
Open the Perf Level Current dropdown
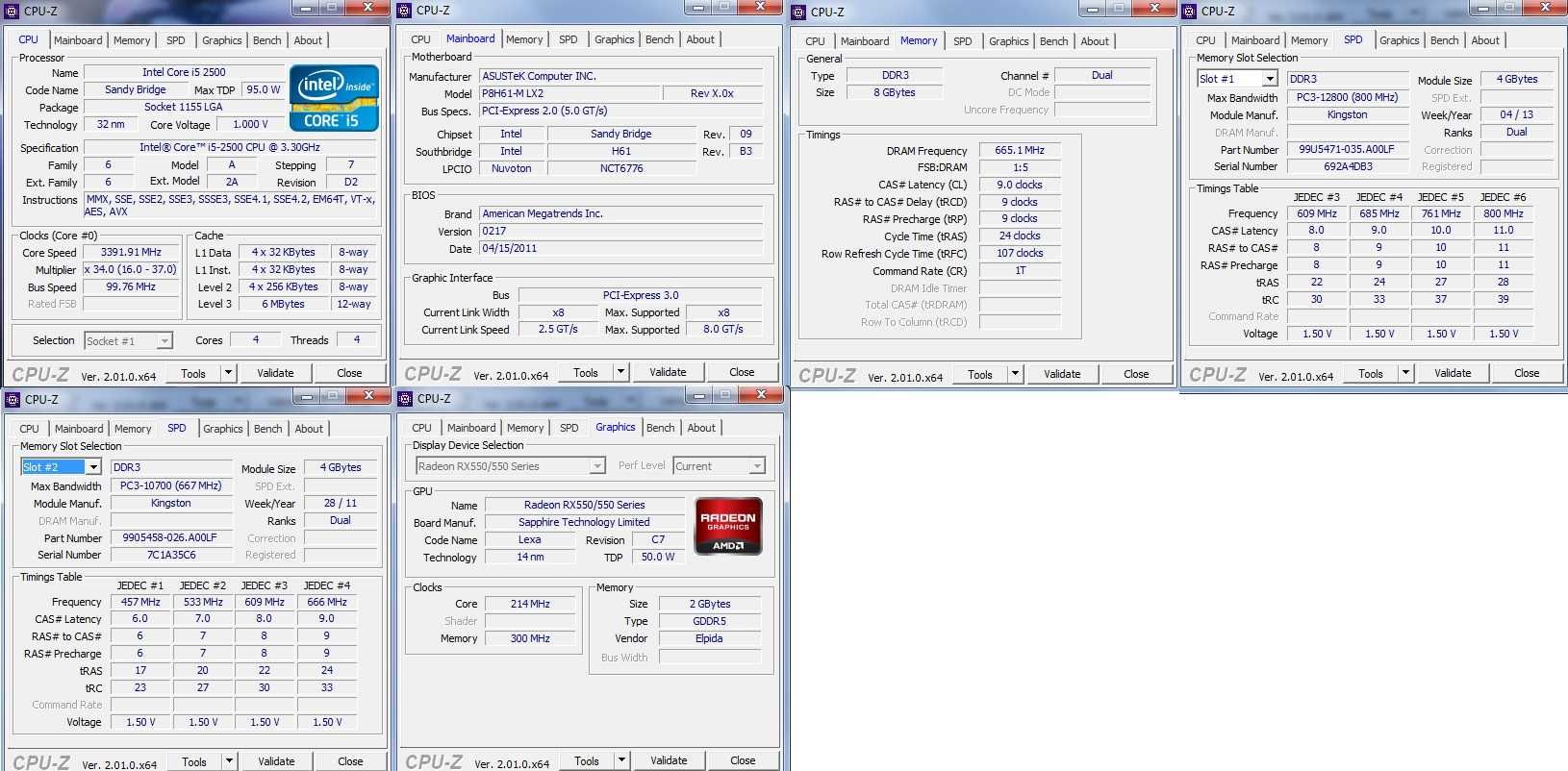click(x=757, y=466)
